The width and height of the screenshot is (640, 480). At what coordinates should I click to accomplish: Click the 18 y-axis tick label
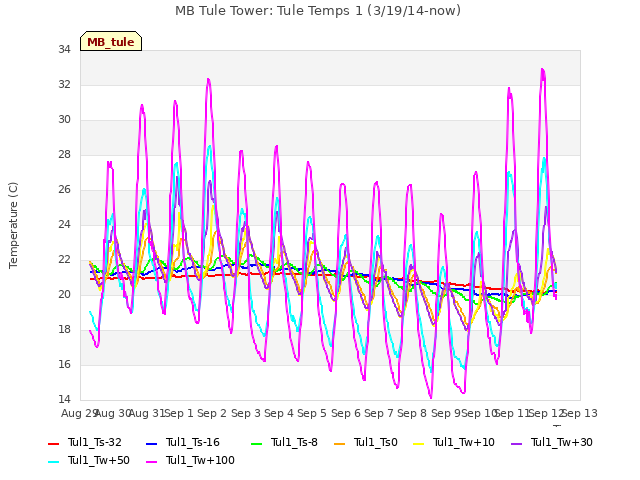point(64,330)
